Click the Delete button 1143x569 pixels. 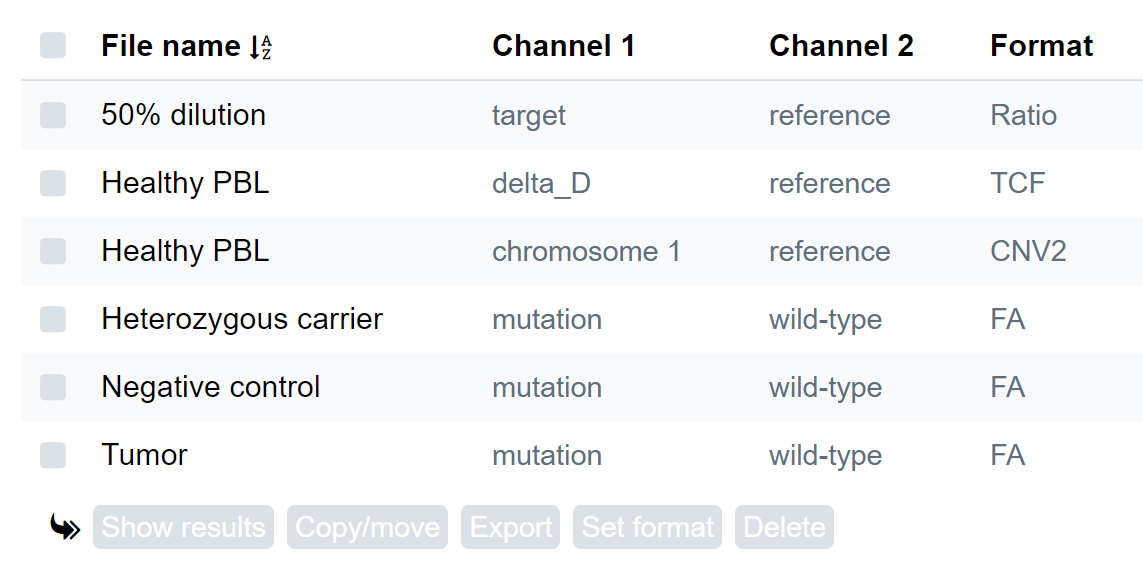point(784,527)
